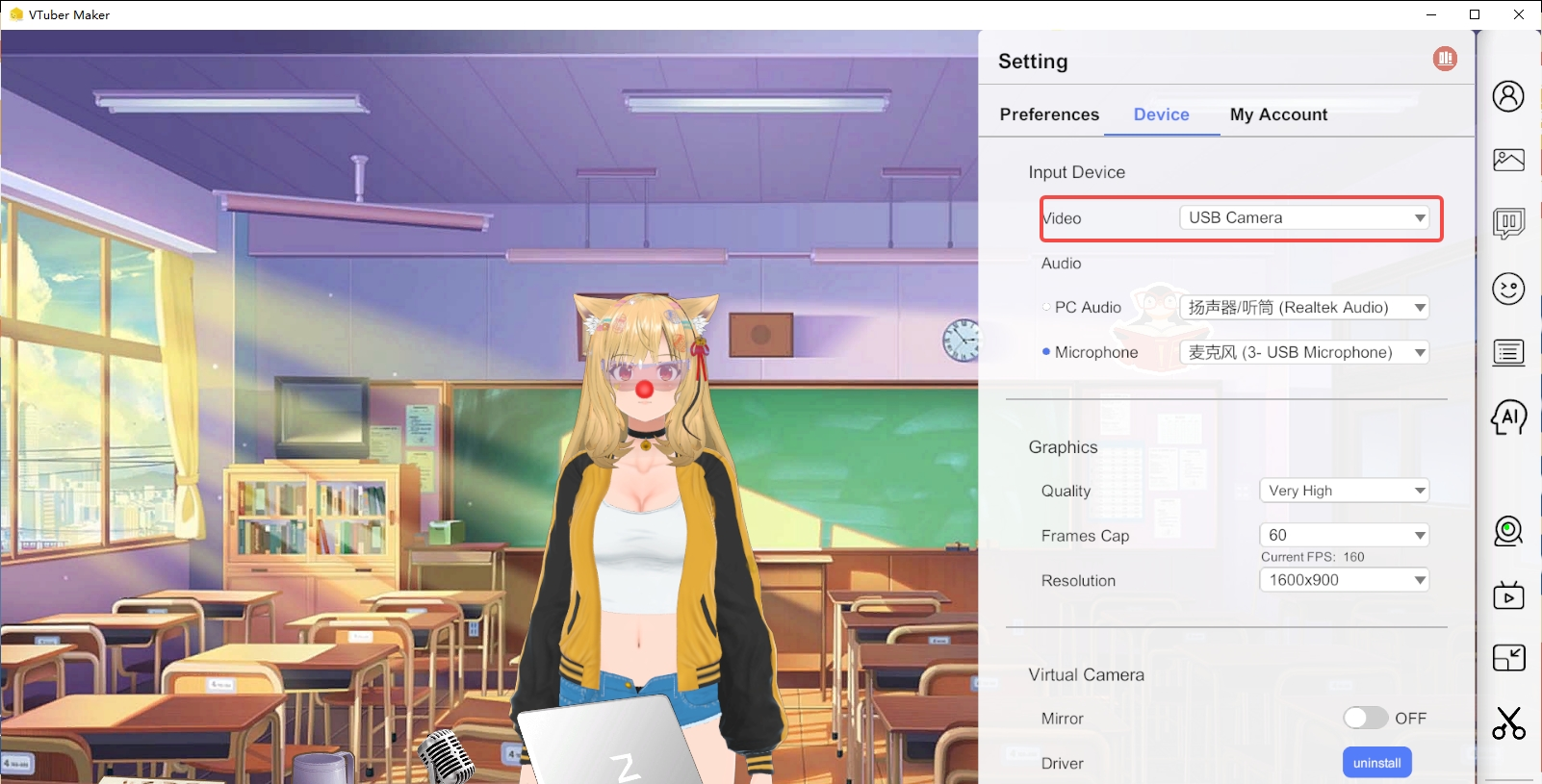This screenshot has width=1542, height=784.
Task: Click the Video label
Action: [1062, 218]
